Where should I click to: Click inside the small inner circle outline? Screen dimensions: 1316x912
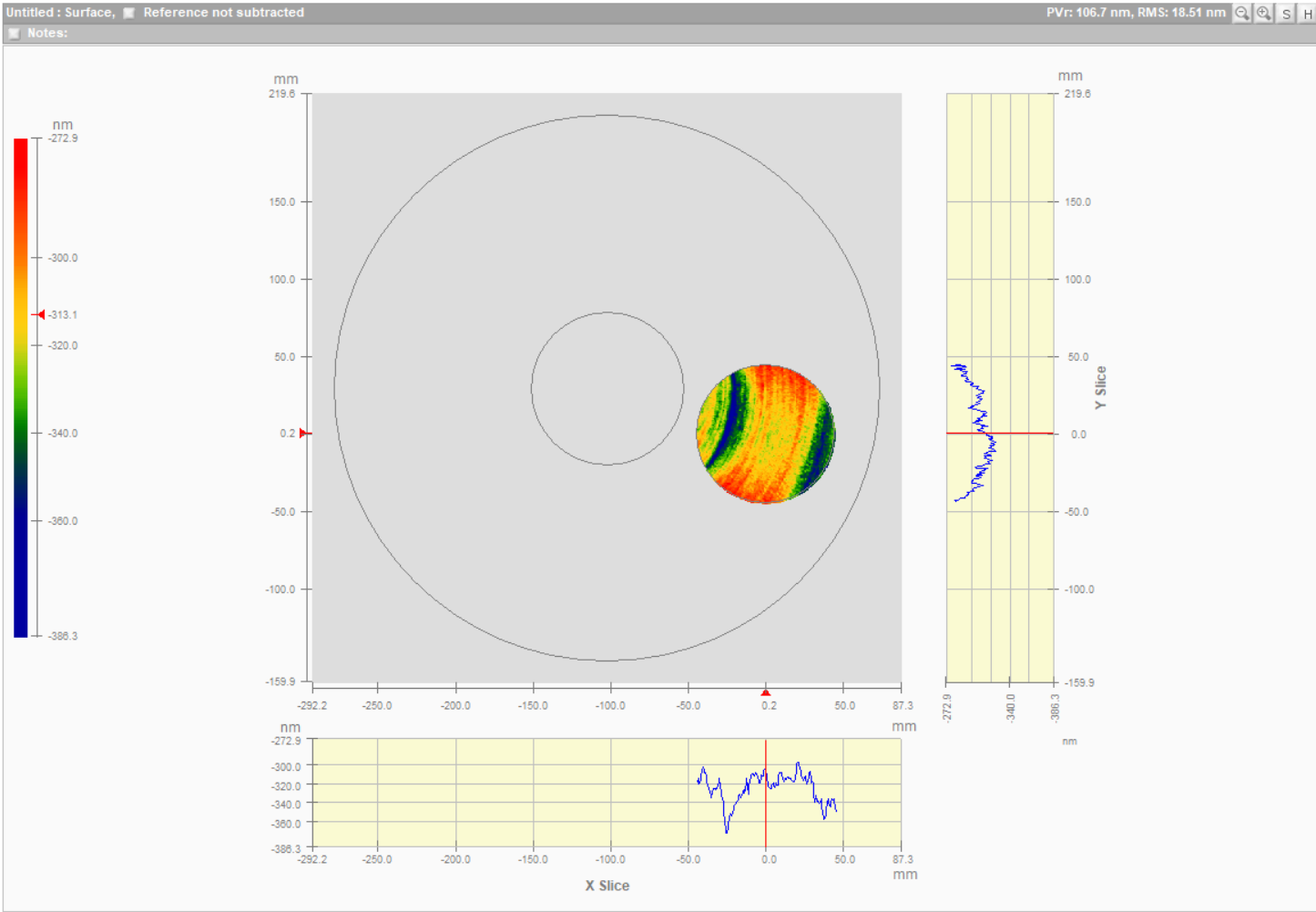point(607,389)
